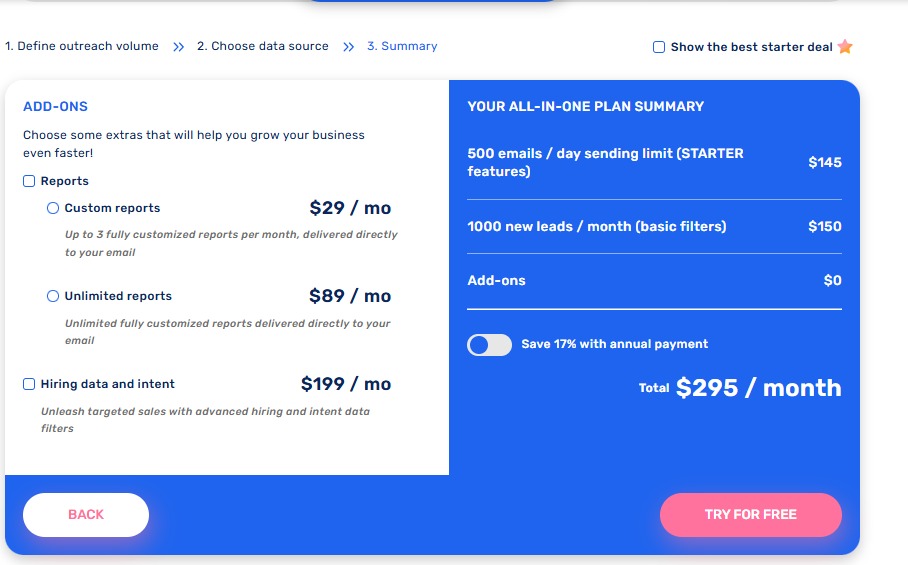Click the Total $295 / month amount
Screen dimensions: 908x565
(x=758, y=388)
